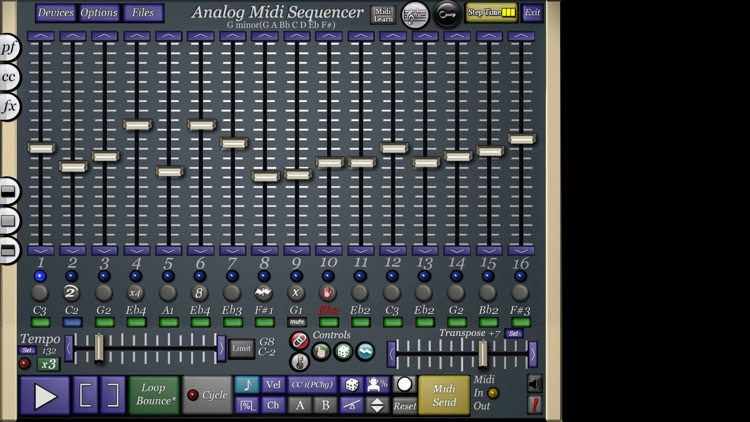
Task: Click the step 4 Eb4 fader handle
Action: click(137, 125)
